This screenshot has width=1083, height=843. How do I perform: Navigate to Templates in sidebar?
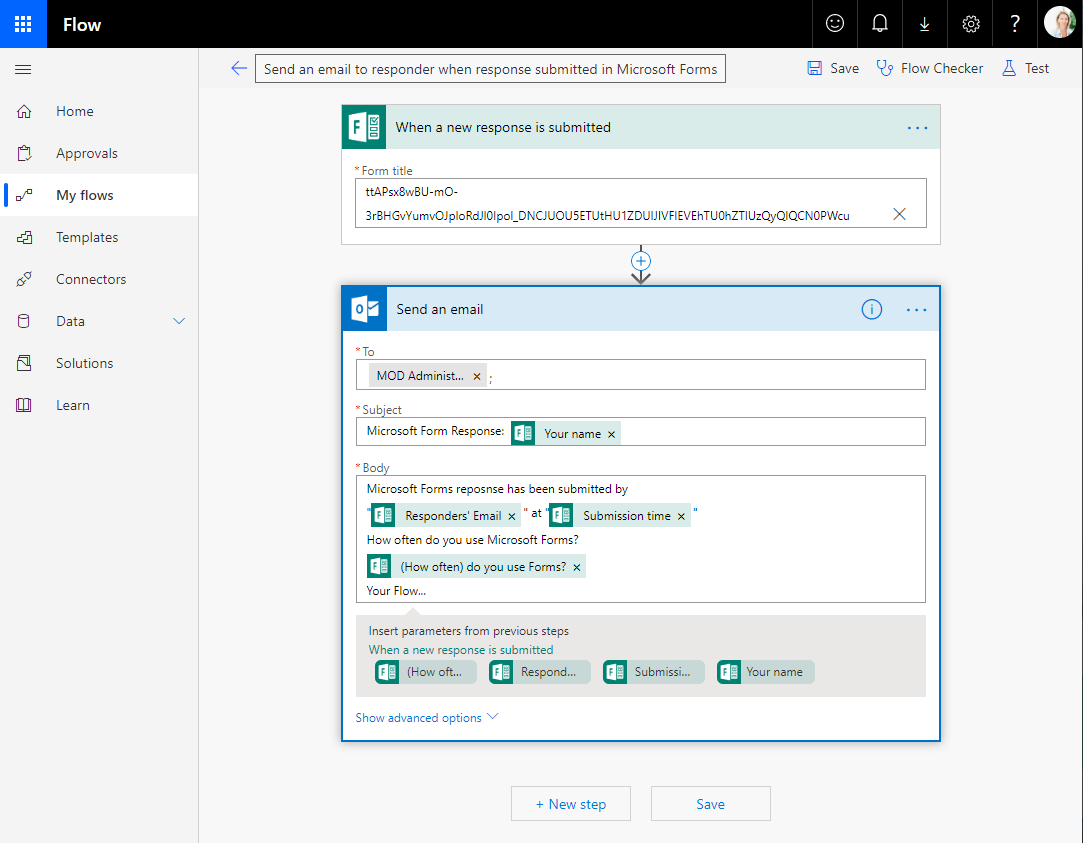click(x=87, y=237)
